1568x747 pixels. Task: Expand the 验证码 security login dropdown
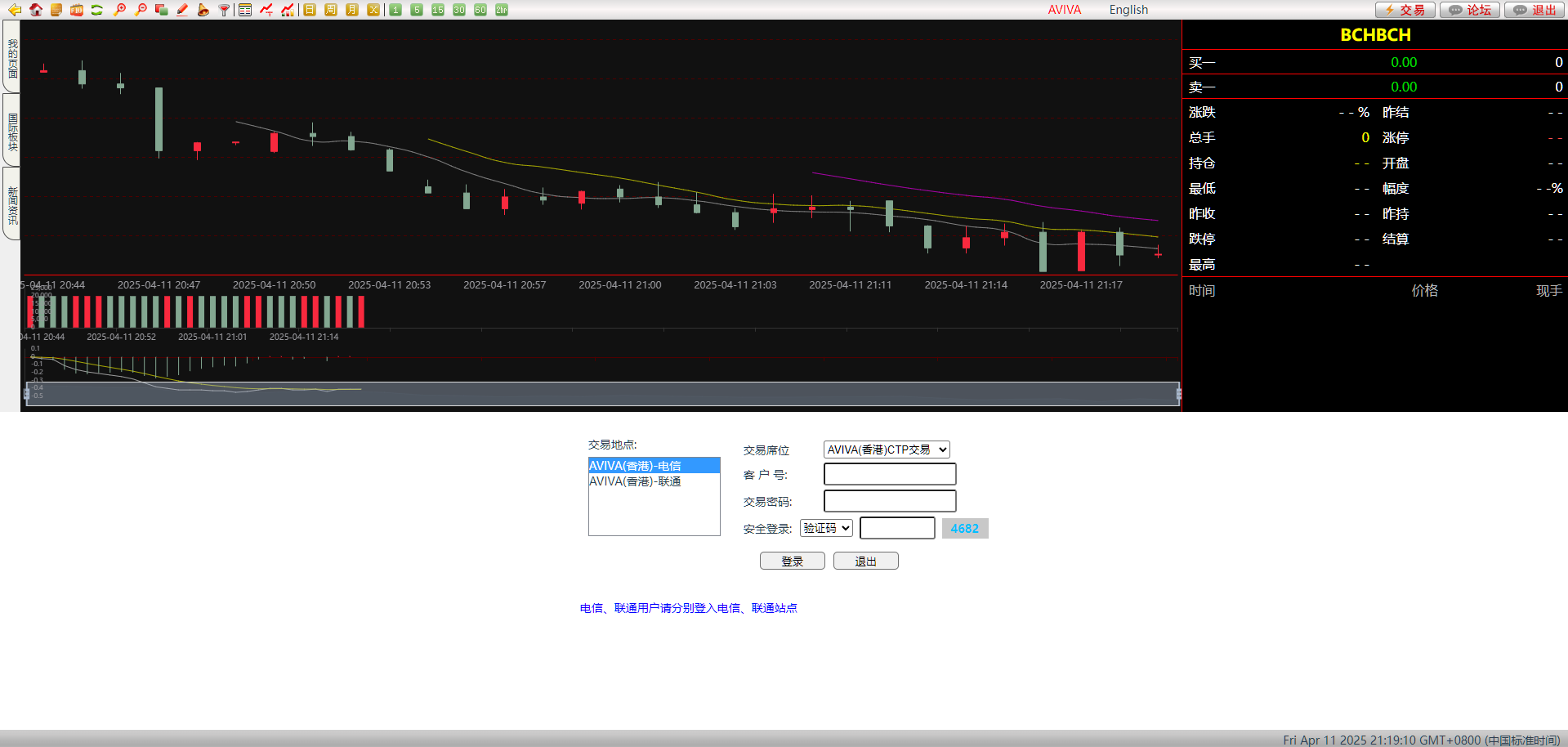[826, 528]
